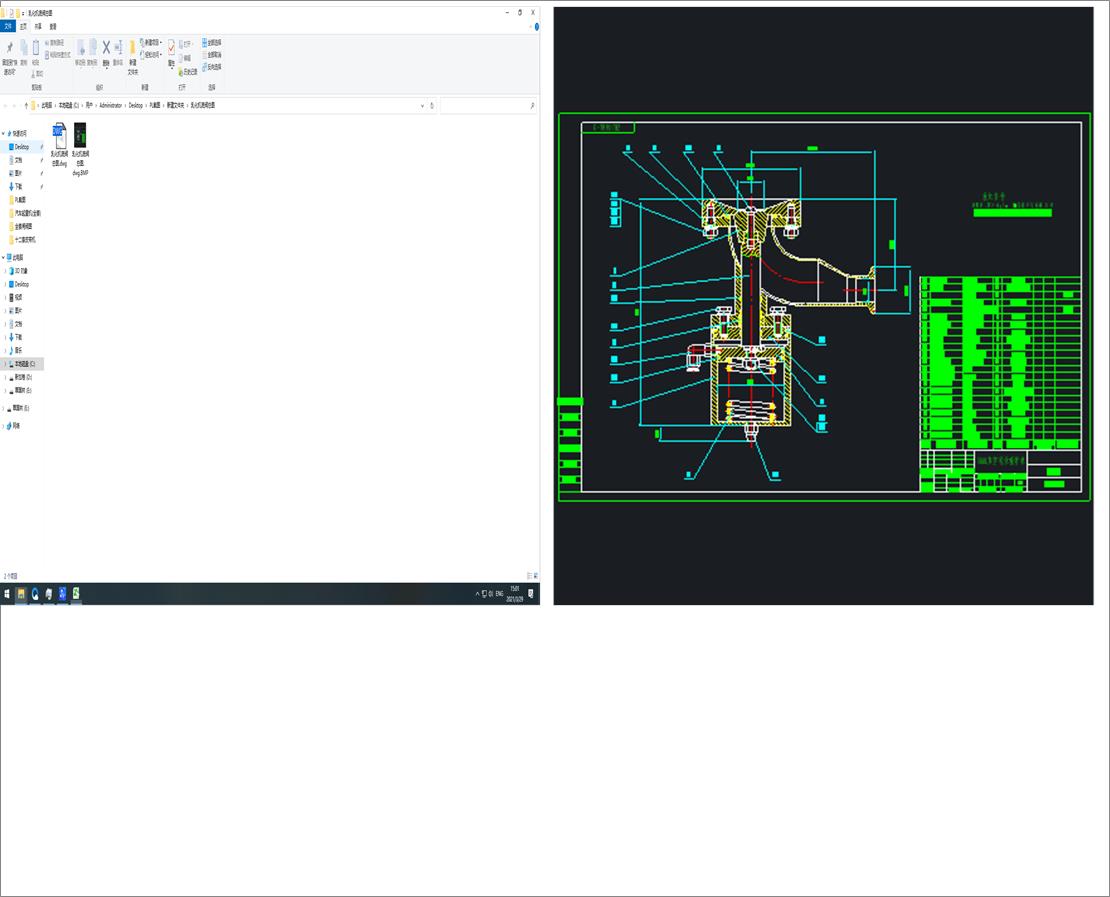Open Pictures pinned under Quick access
The width and height of the screenshot is (1110, 897).
click(18, 173)
